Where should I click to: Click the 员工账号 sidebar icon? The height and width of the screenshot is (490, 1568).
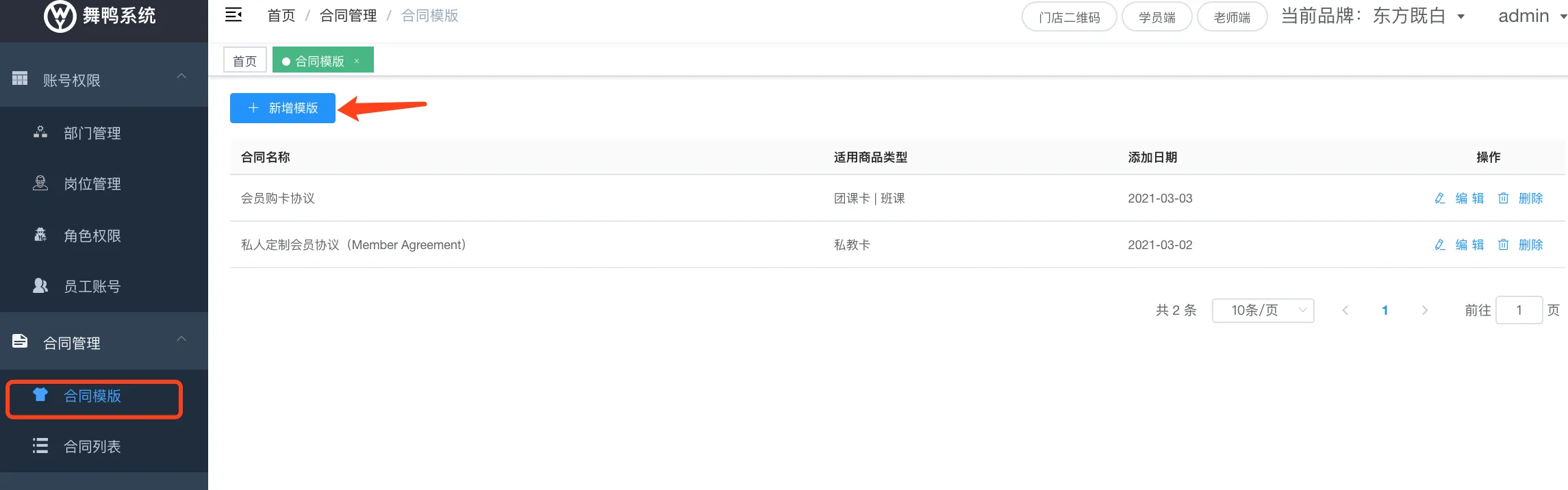[40, 285]
